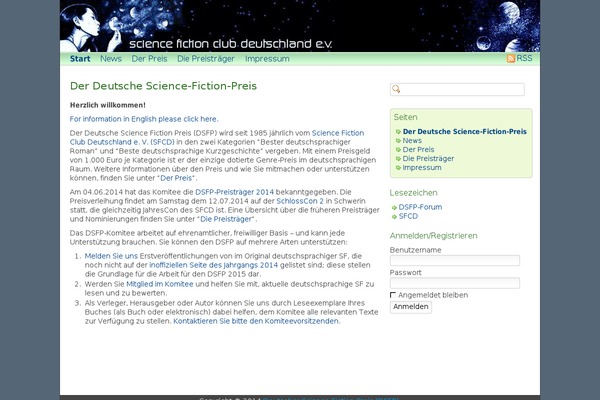
Task: Open the Die Preisträger navigation tab
Action: pos(206,59)
